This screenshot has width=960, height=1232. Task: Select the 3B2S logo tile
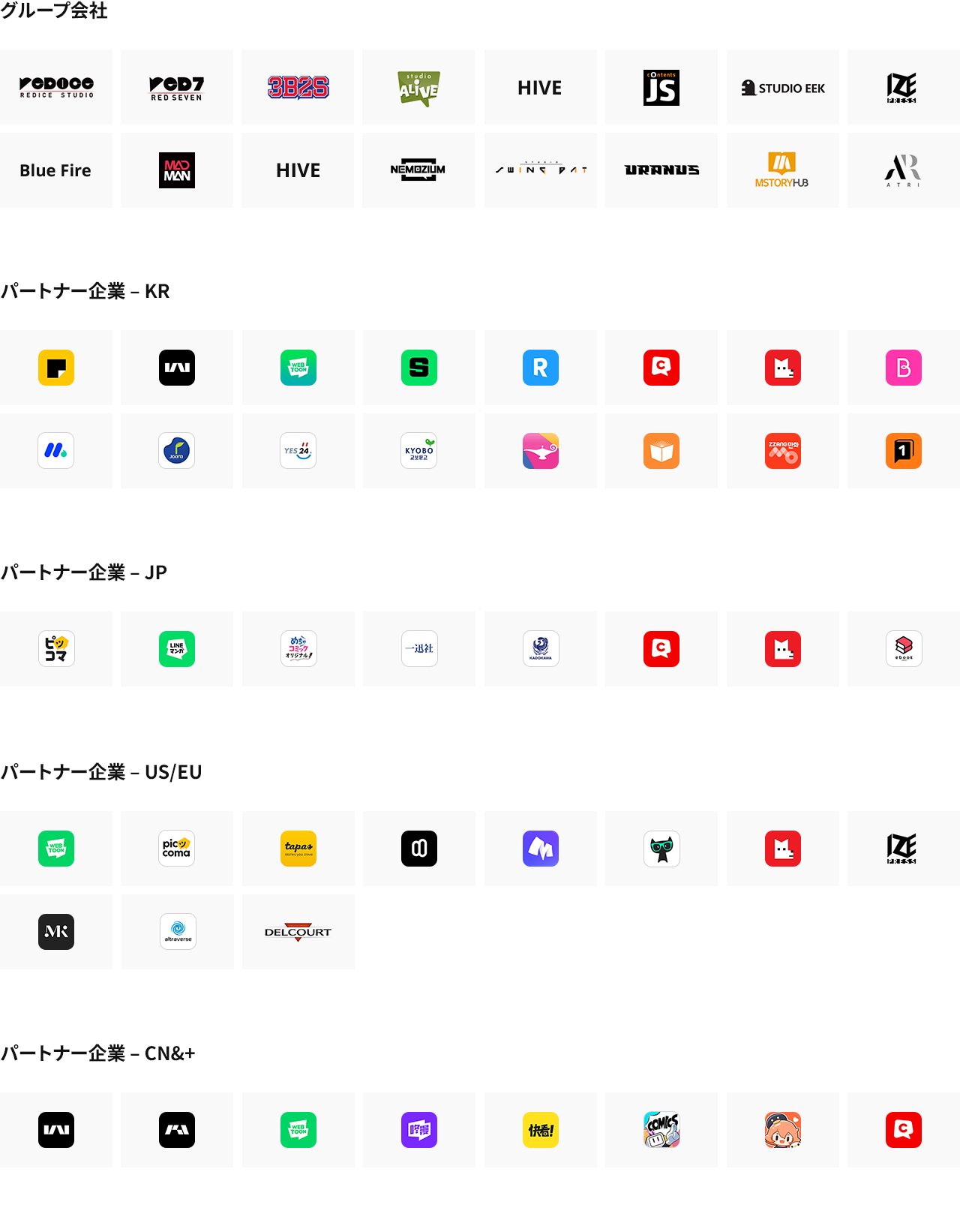[298, 87]
